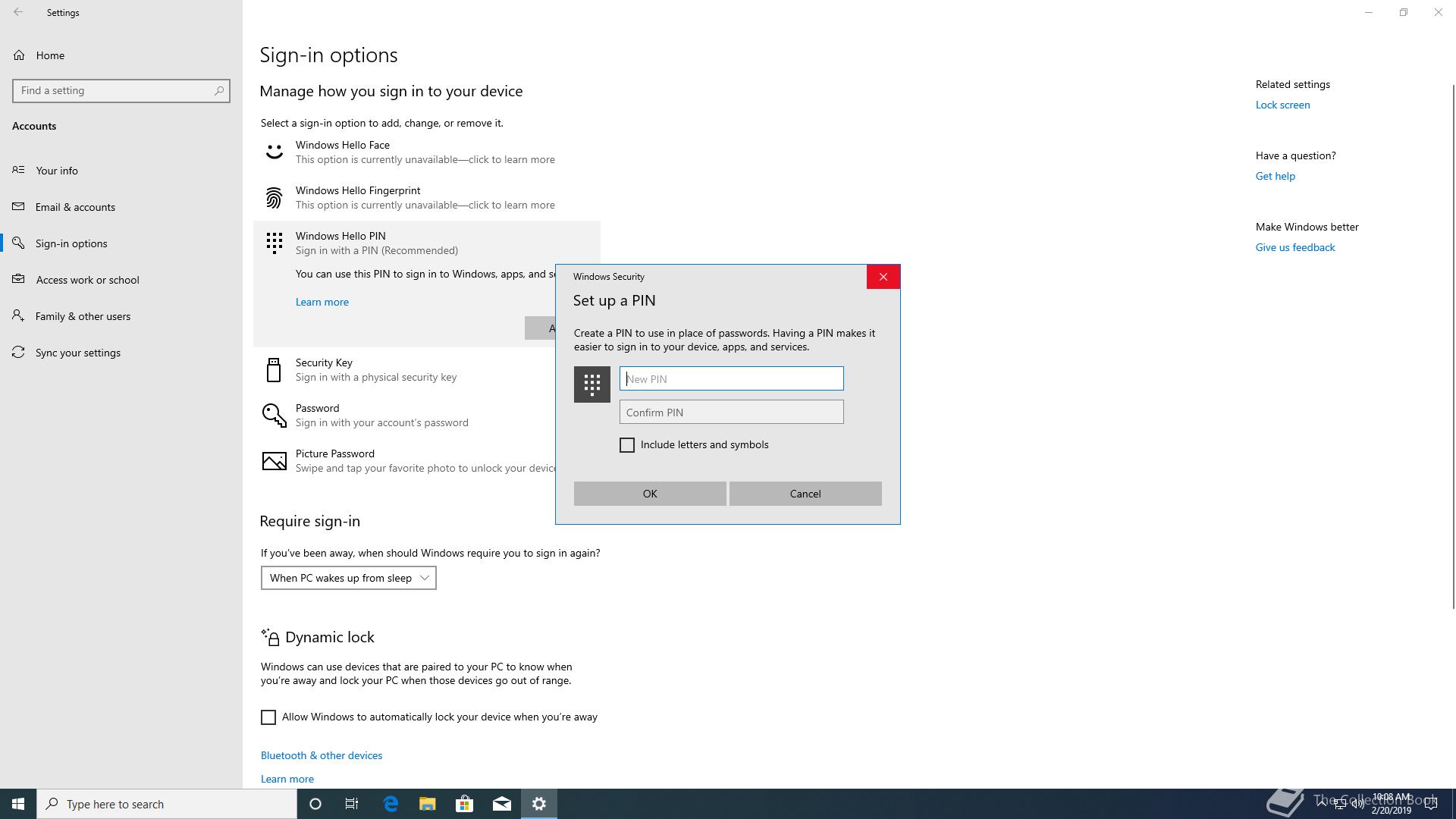Click the Home icon in sidebar
The width and height of the screenshot is (1456, 819).
19,55
